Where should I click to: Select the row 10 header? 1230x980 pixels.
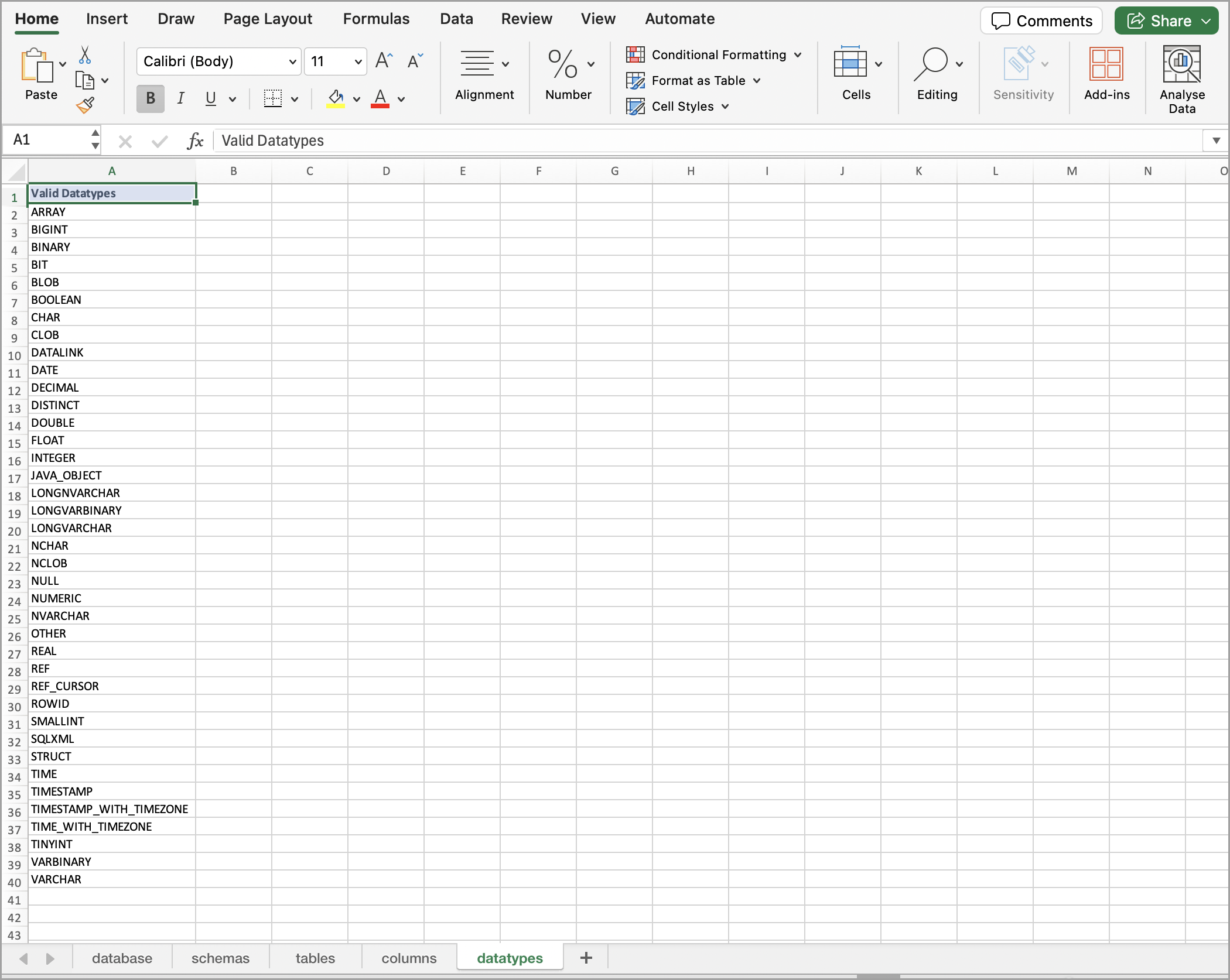pos(15,355)
